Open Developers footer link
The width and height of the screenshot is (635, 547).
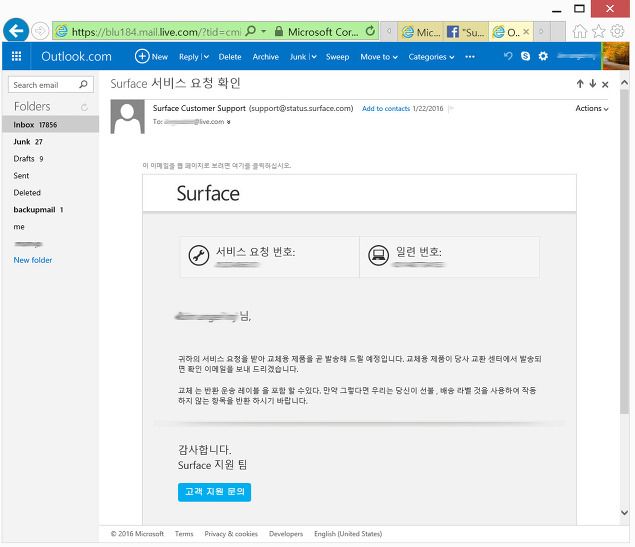tap(286, 534)
